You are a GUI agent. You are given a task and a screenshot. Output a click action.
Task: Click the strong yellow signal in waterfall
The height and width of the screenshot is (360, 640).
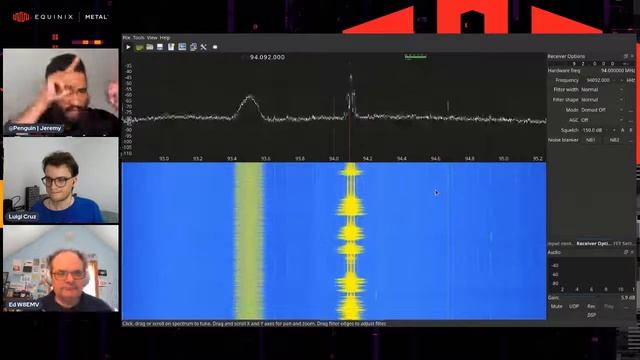point(351,241)
